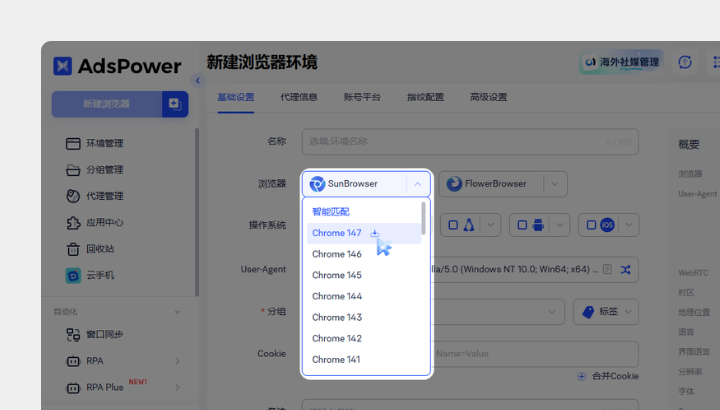The height and width of the screenshot is (410, 720).
Task: Select Chrome 146 in the version list
Action: tap(364, 254)
